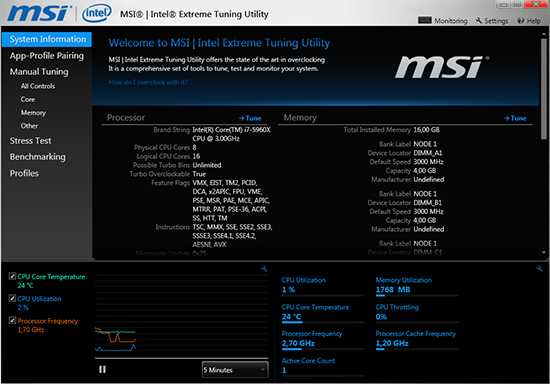Click wrench icon in monitor stats panel
This screenshot has height=384, width=550.
coord(539,269)
